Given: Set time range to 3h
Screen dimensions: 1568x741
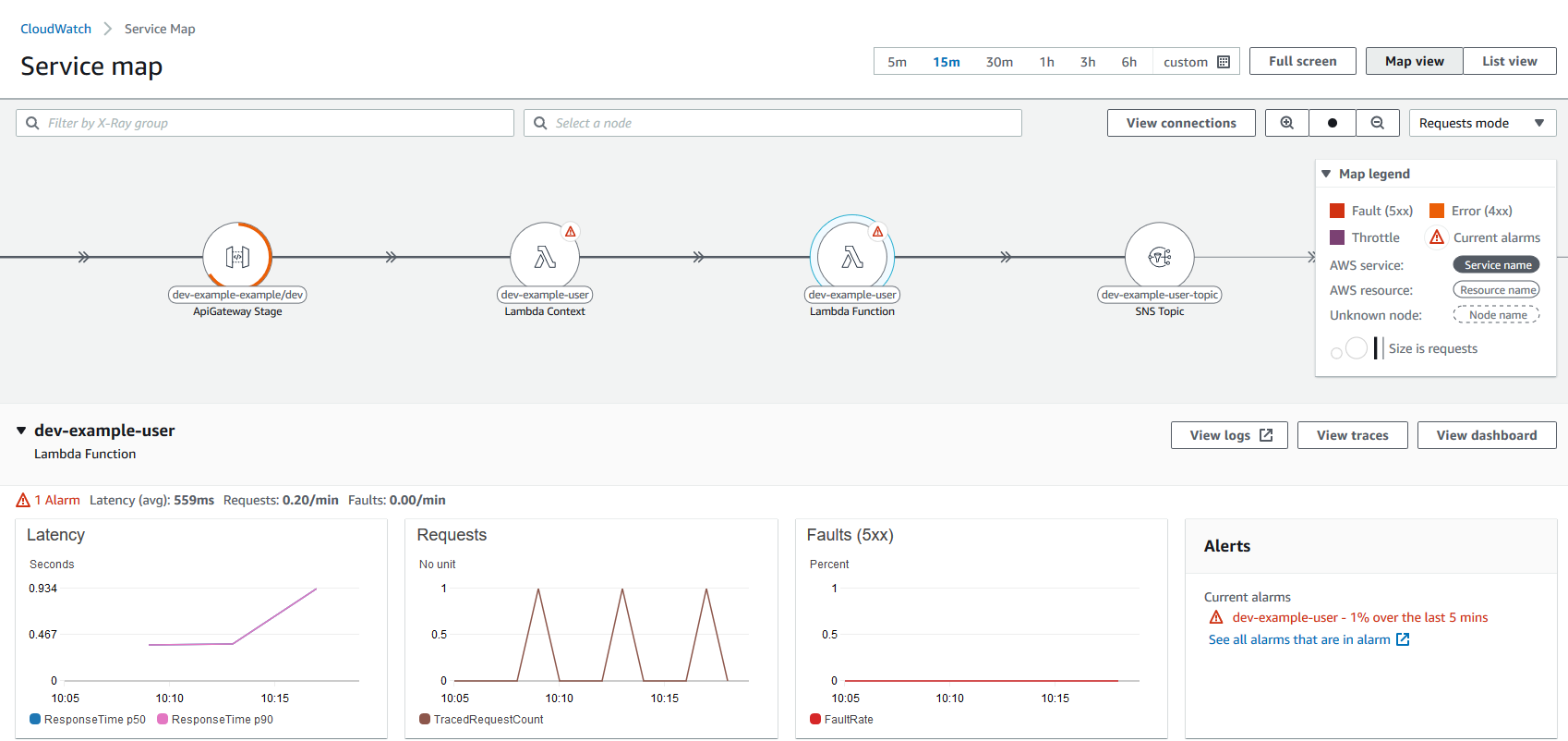Looking at the screenshot, I should coord(1088,62).
